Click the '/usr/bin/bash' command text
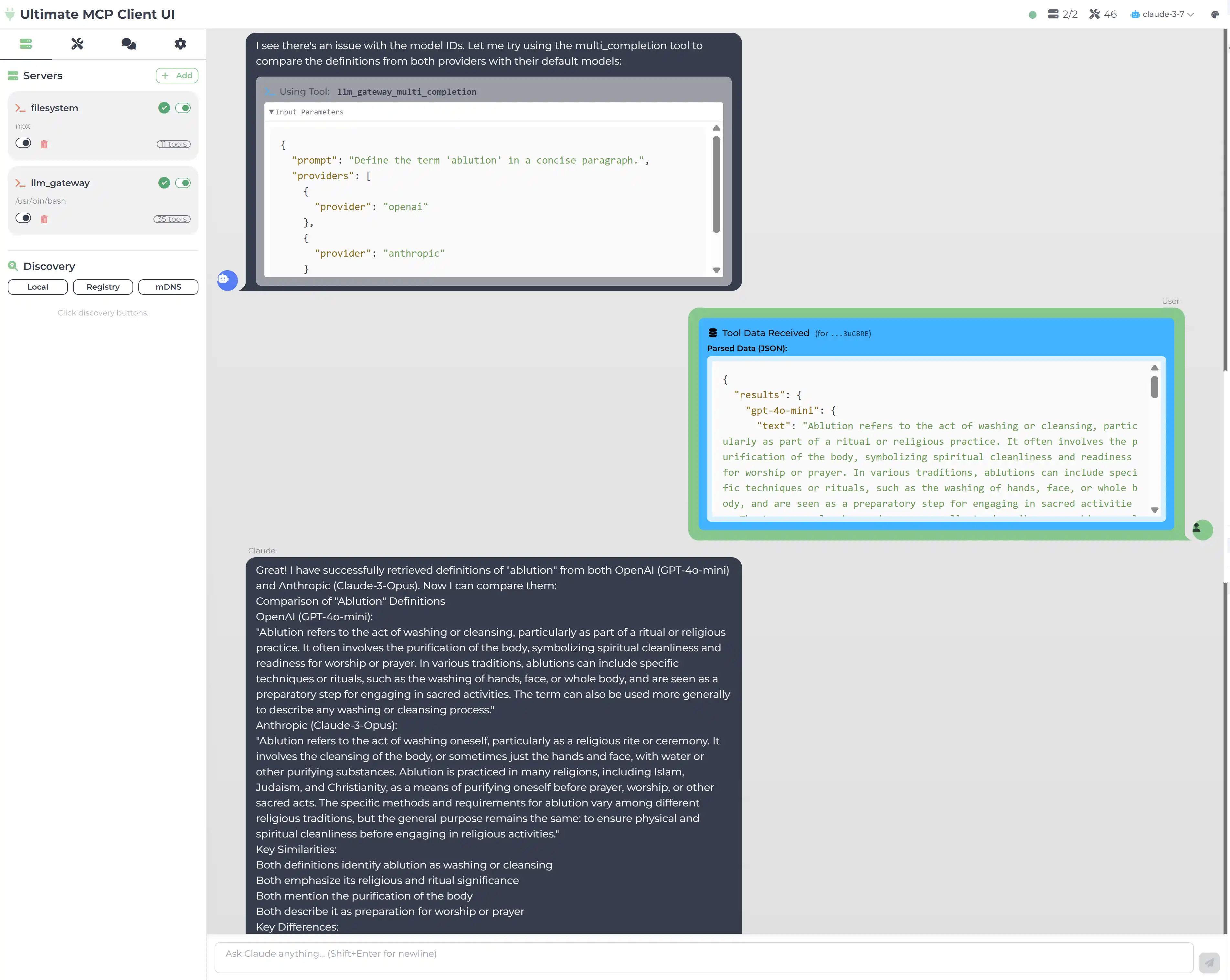 coord(40,201)
